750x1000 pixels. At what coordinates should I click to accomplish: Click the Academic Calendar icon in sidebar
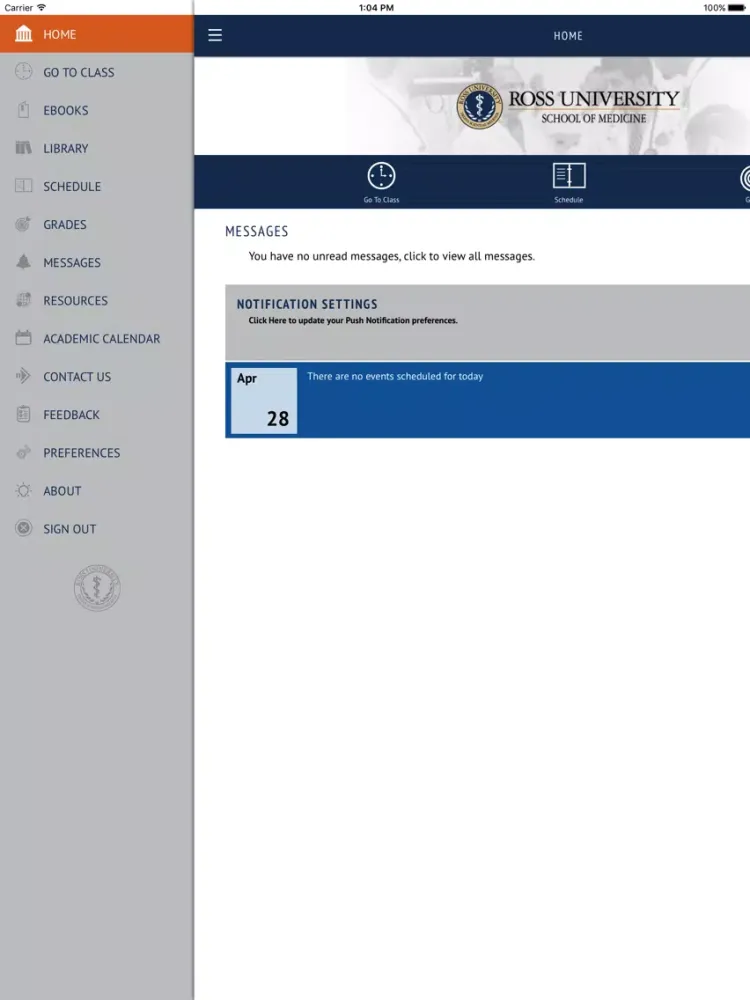point(24,338)
